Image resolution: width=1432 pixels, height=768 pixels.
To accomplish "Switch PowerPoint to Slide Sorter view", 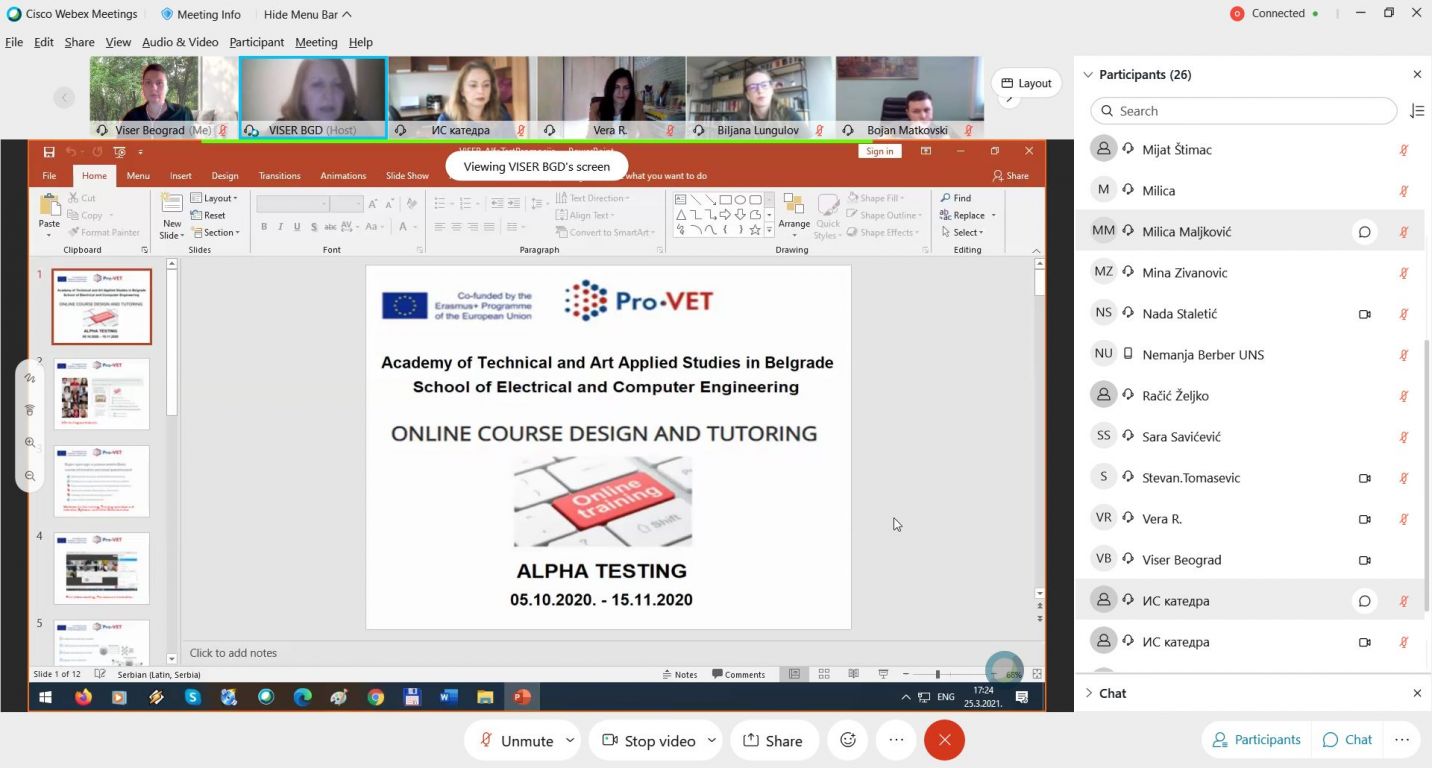I will coord(824,674).
